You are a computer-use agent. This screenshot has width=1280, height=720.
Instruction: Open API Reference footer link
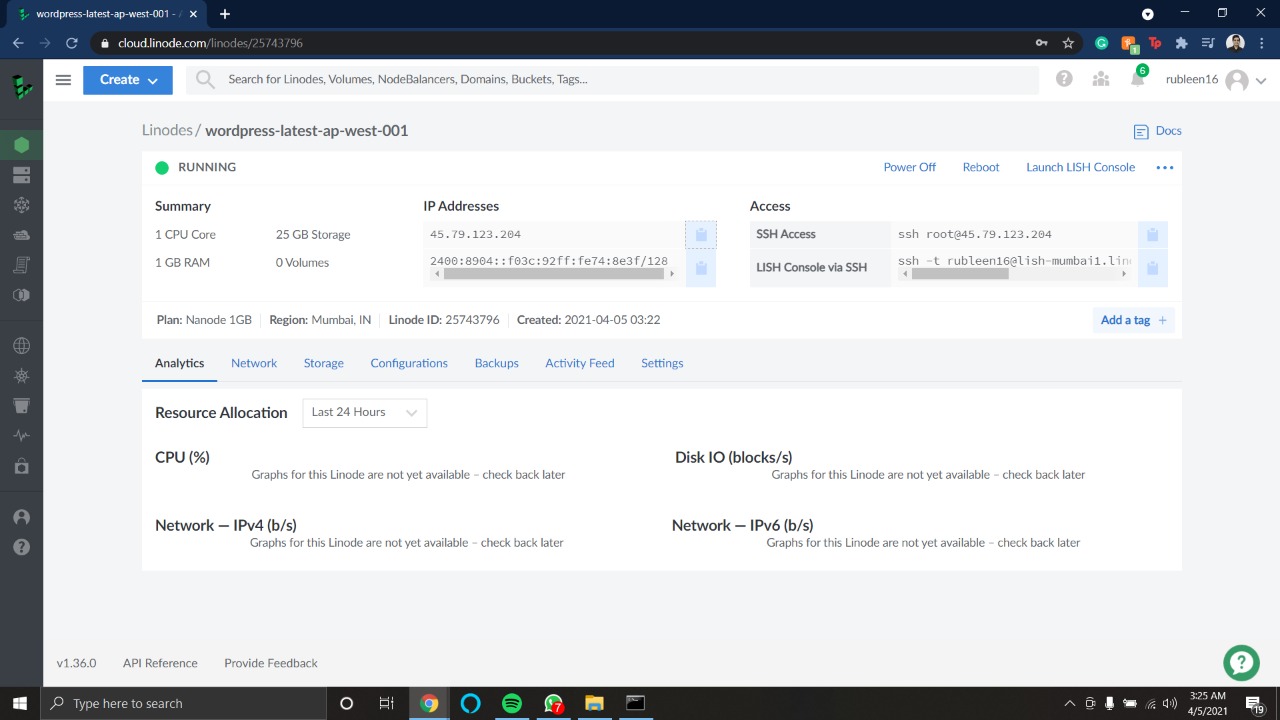pos(160,663)
